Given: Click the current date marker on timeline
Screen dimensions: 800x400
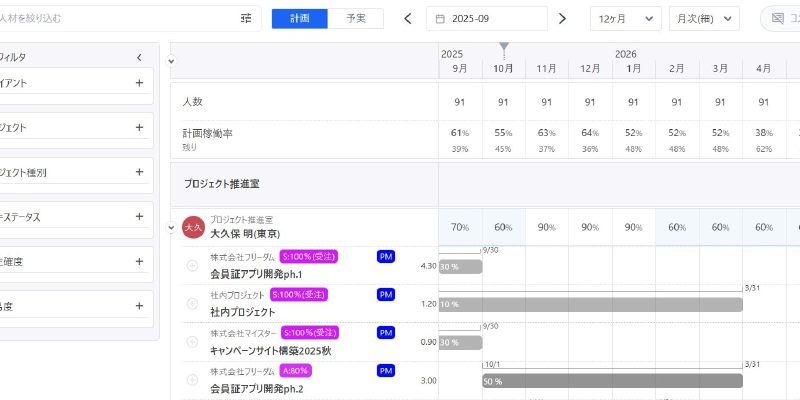Looking at the screenshot, I should click(504, 48).
